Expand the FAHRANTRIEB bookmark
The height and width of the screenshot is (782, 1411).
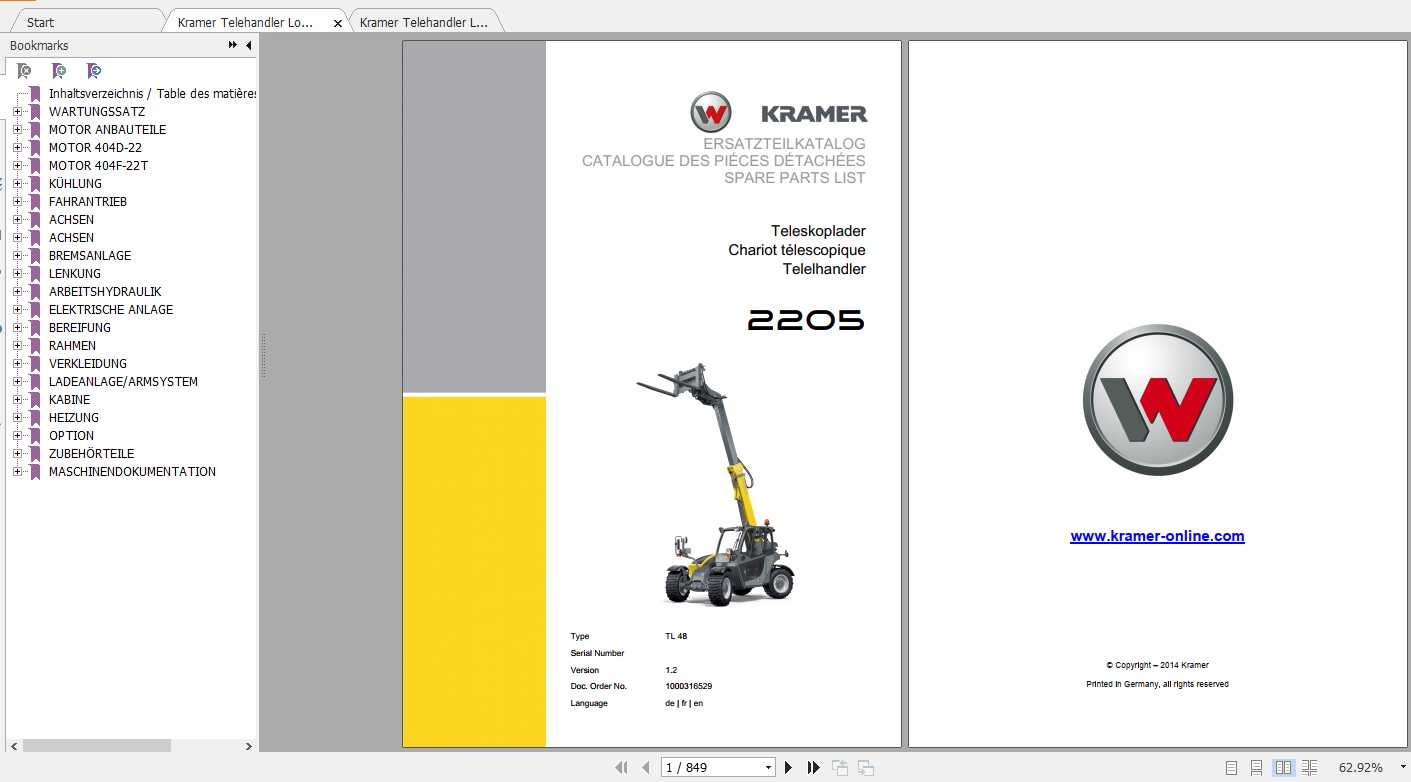pos(17,202)
